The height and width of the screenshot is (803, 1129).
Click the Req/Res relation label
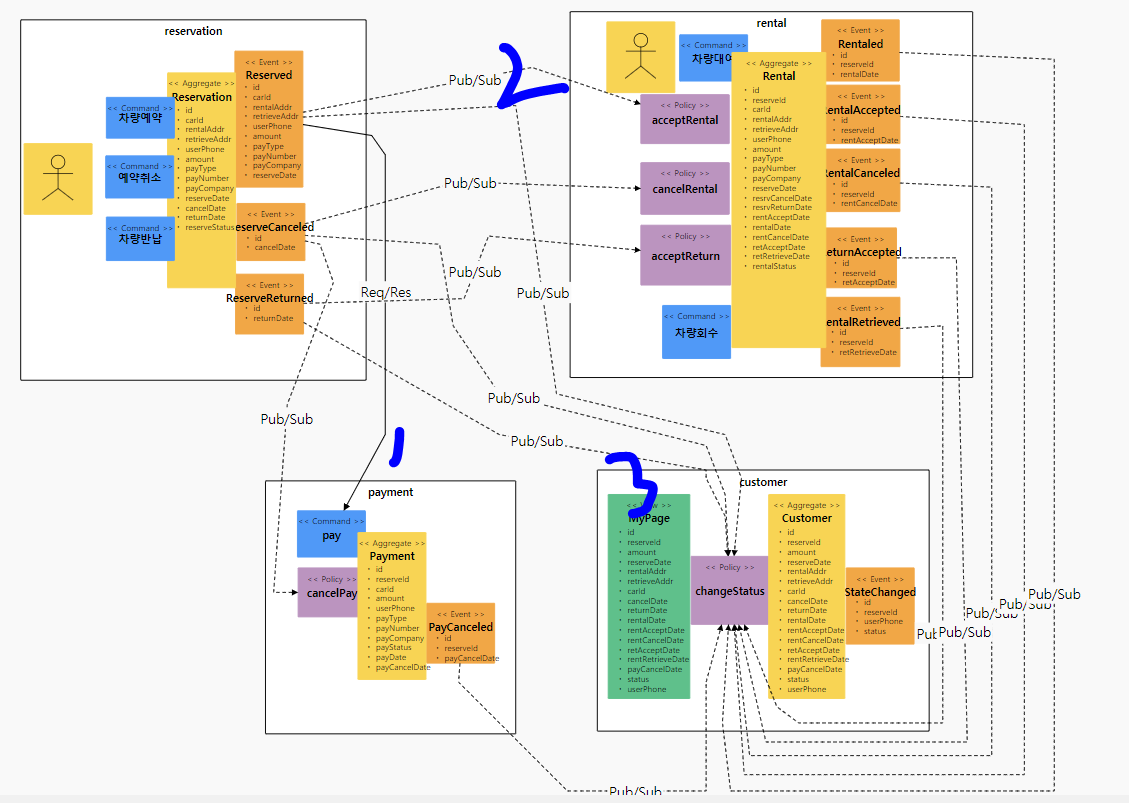(386, 292)
